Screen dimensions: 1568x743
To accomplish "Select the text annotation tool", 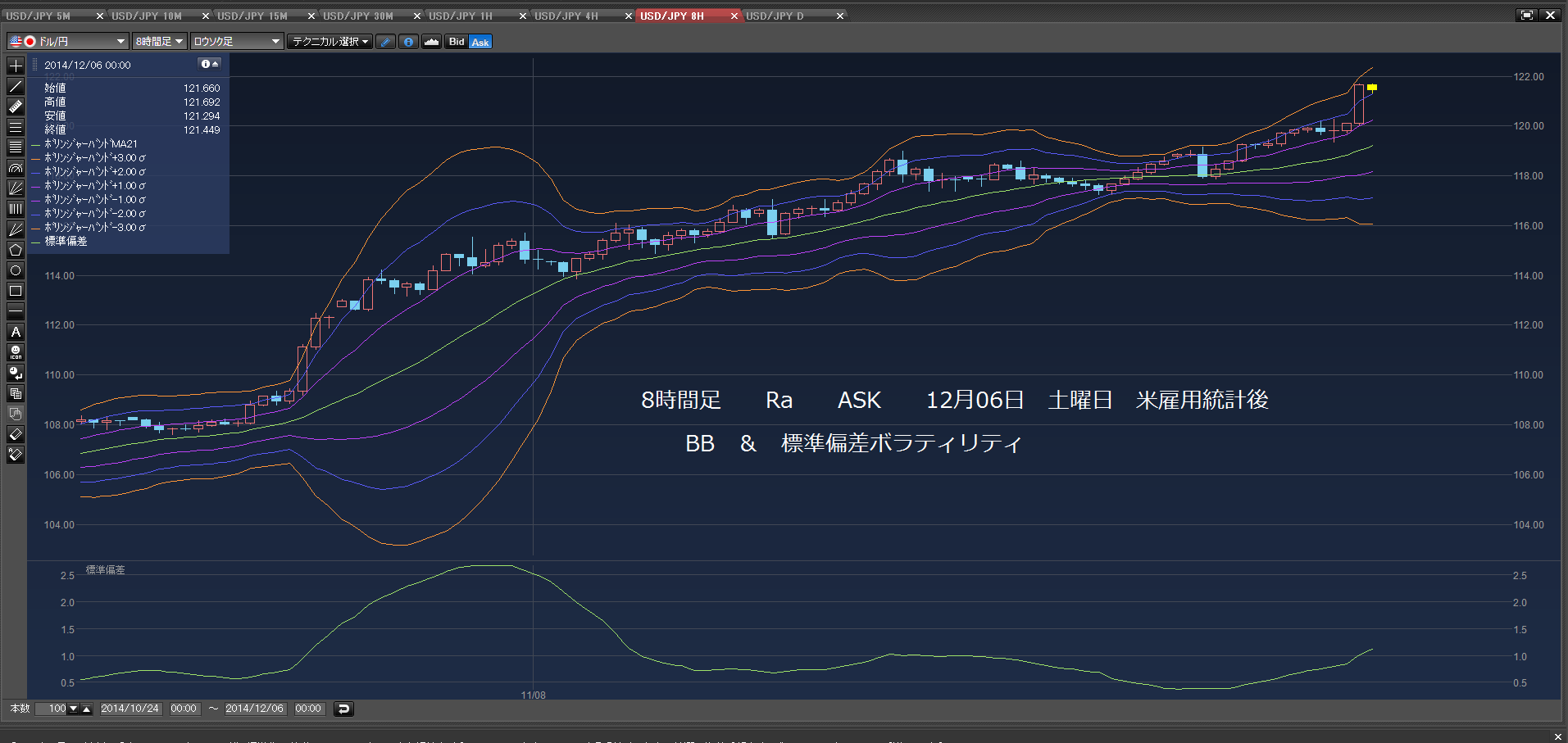I will [16, 332].
